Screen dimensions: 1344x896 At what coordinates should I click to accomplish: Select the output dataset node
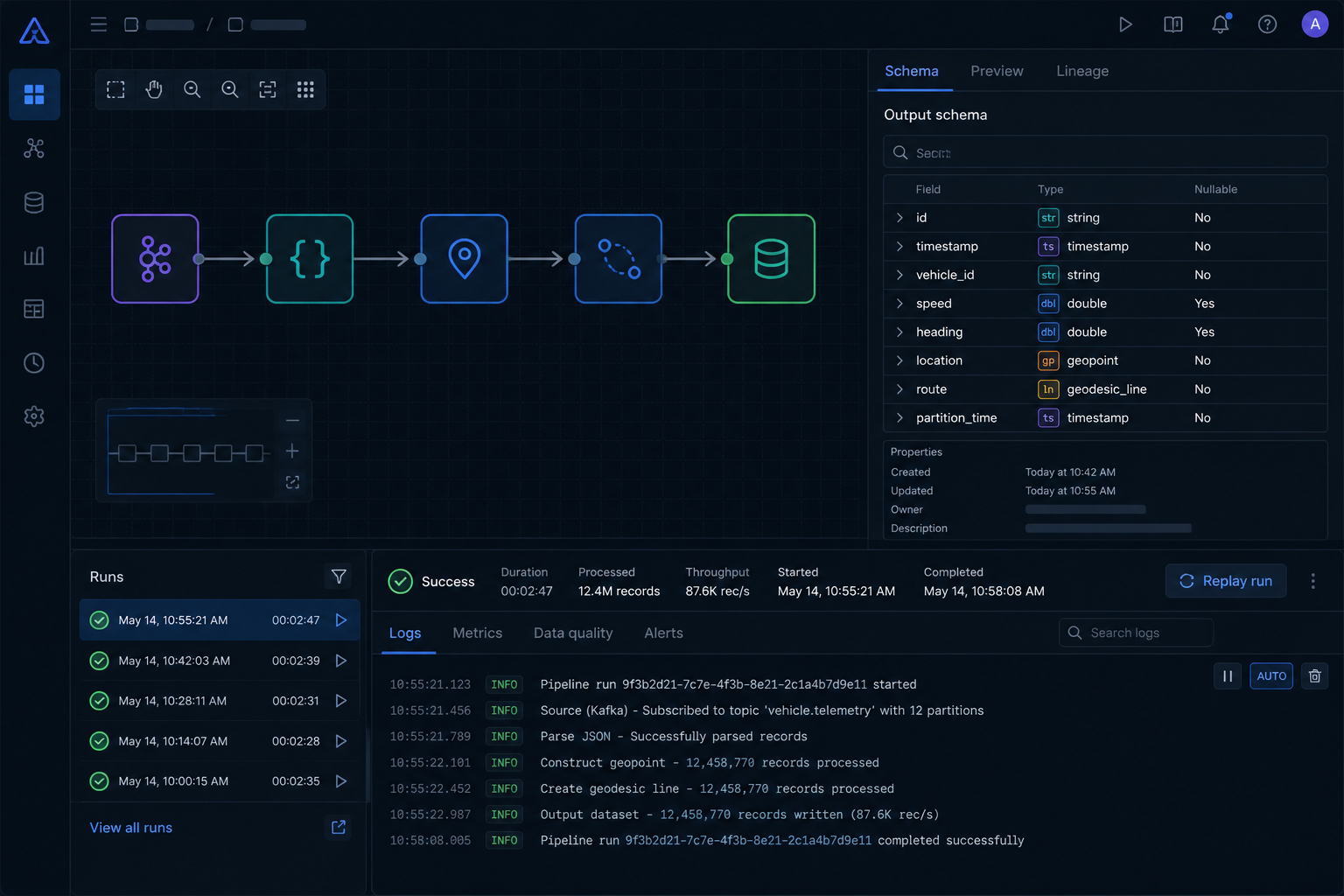tap(772, 259)
